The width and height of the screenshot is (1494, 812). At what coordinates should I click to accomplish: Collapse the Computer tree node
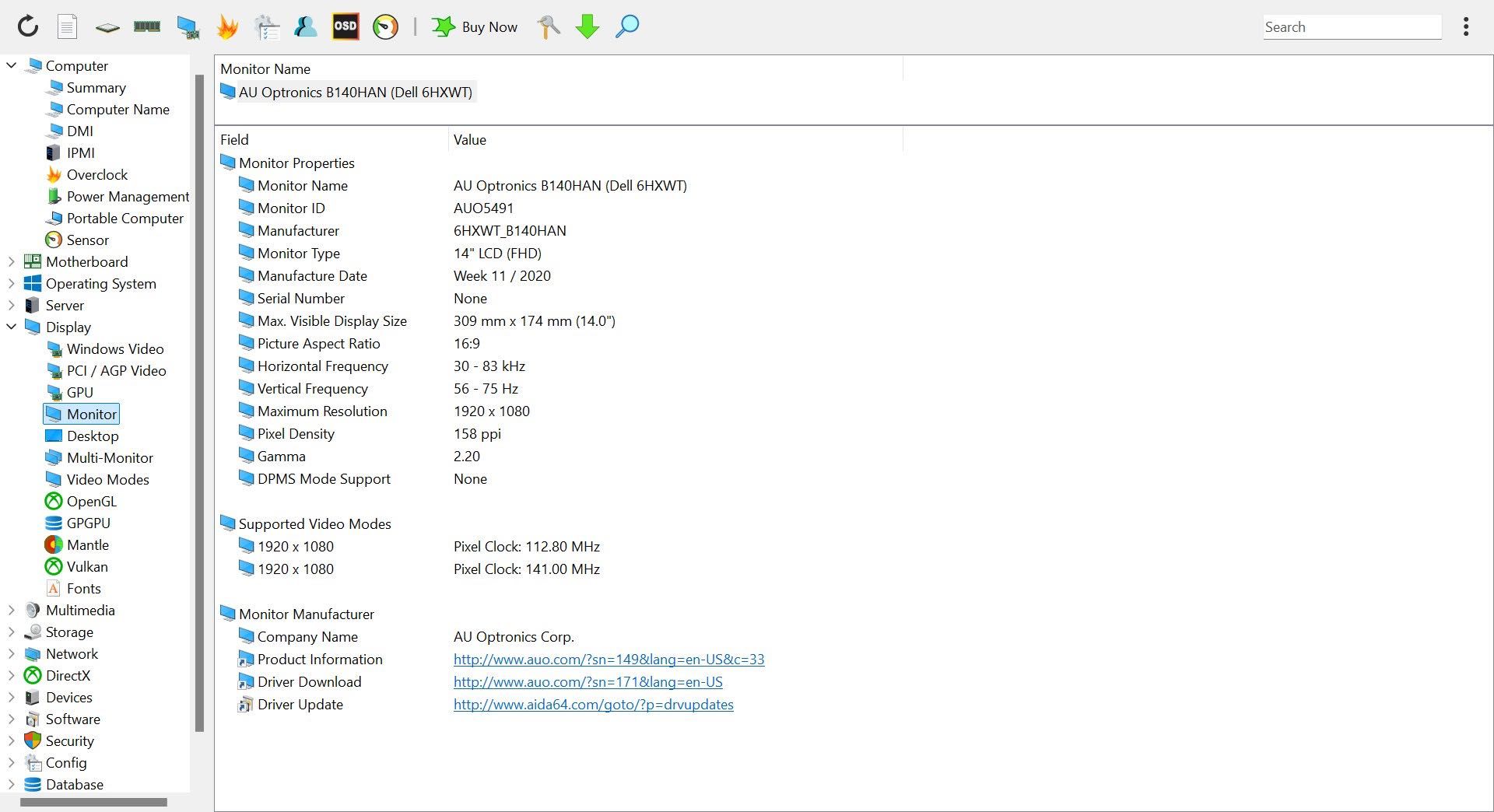pyautogui.click(x=12, y=65)
